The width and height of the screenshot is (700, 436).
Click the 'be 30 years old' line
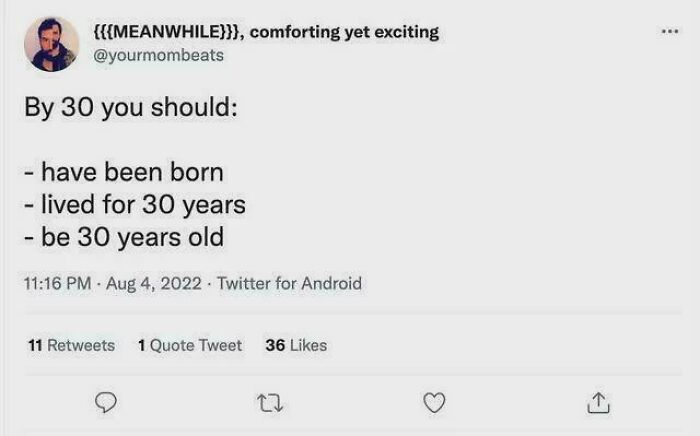click(124, 238)
